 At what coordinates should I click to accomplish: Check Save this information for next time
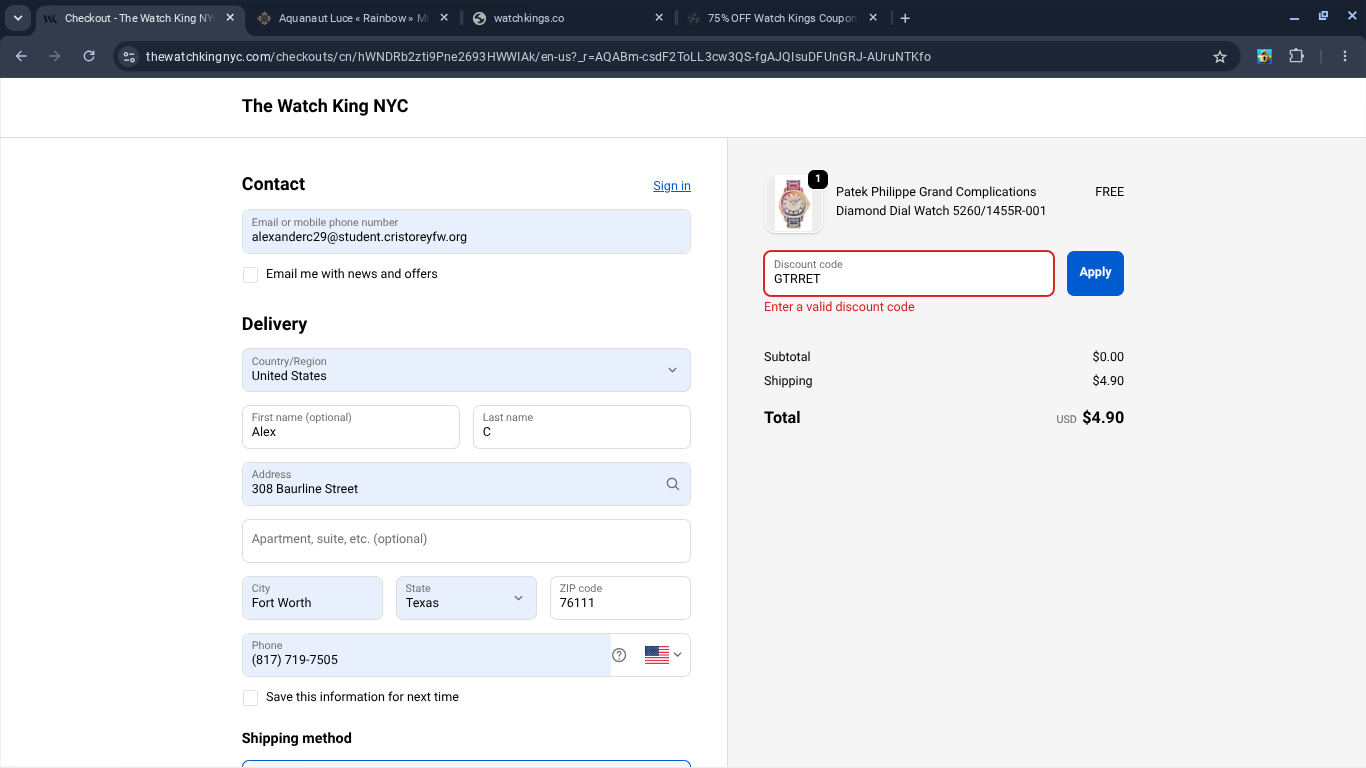point(251,698)
